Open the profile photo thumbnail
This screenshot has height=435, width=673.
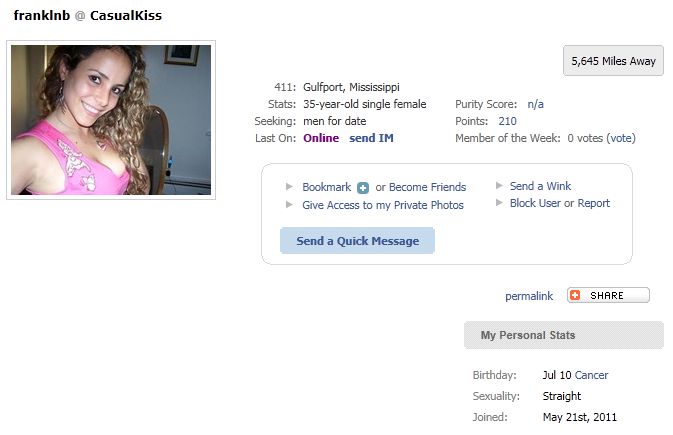(111, 120)
